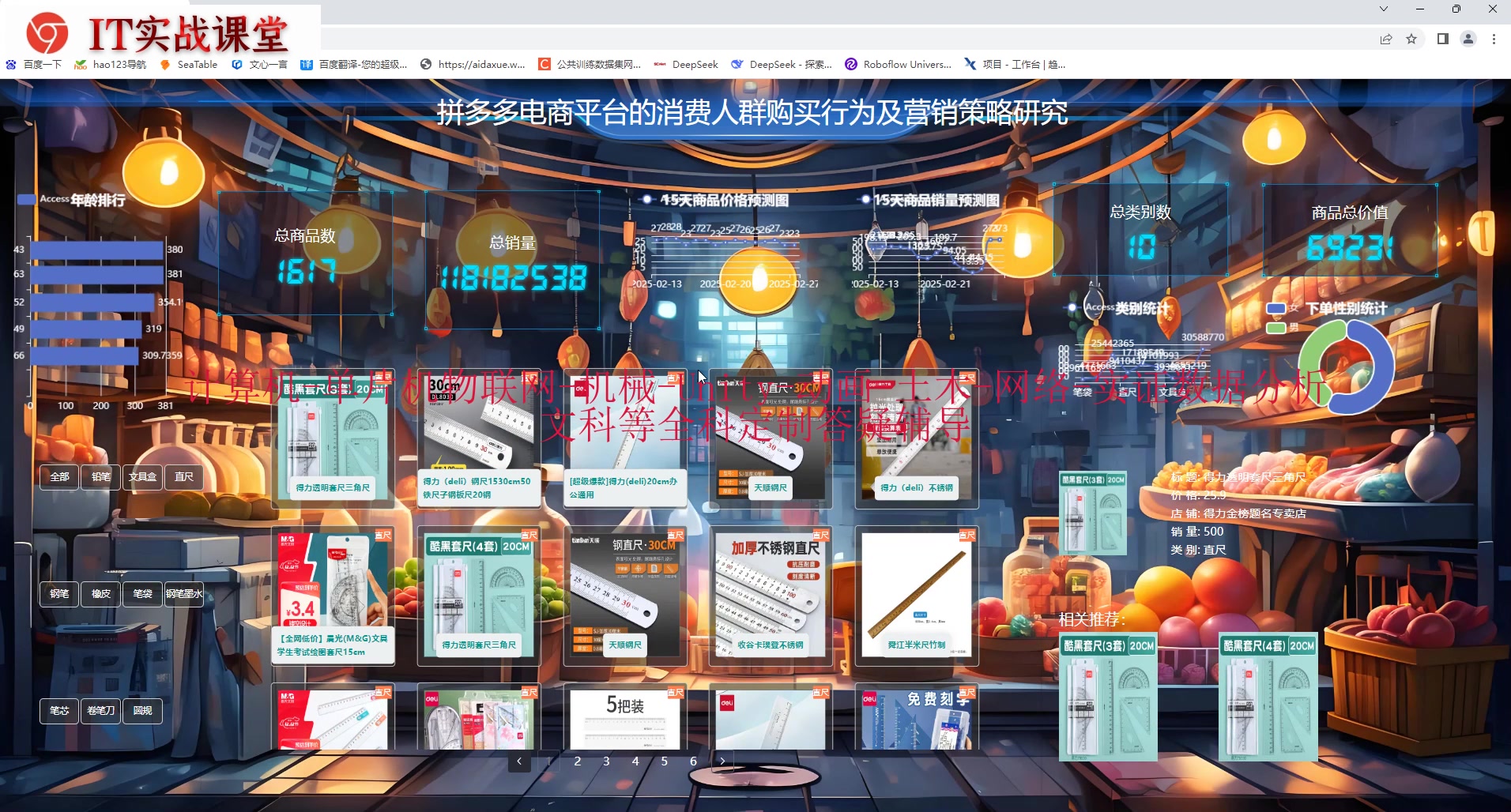This screenshot has width=1511, height=812.
Task: Open the [超级爆款]得力(deli)20cm product card
Action: point(625,438)
